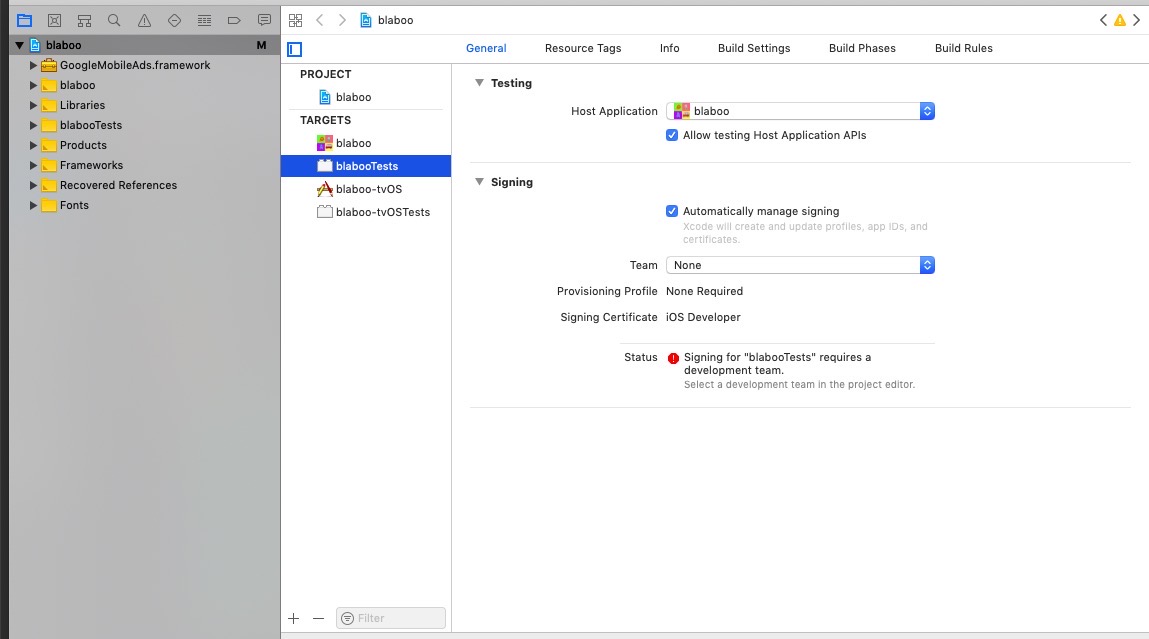Add a new target with plus button
The height and width of the screenshot is (639, 1149).
click(294, 618)
